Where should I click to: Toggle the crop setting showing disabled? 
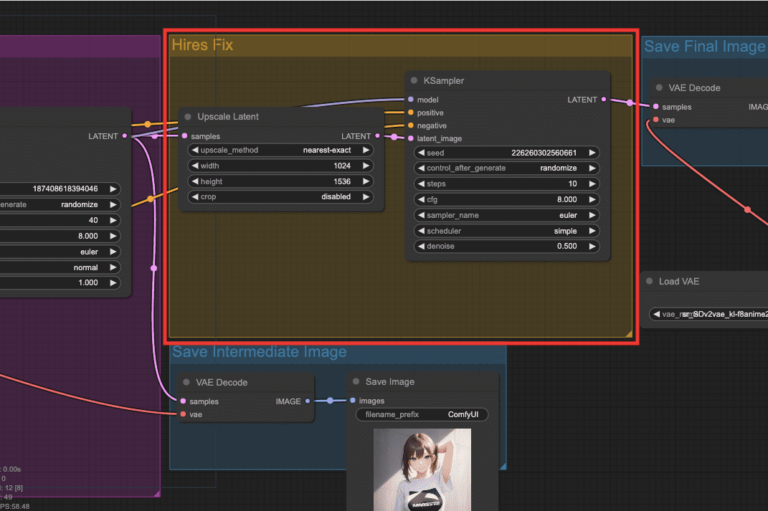coord(281,197)
